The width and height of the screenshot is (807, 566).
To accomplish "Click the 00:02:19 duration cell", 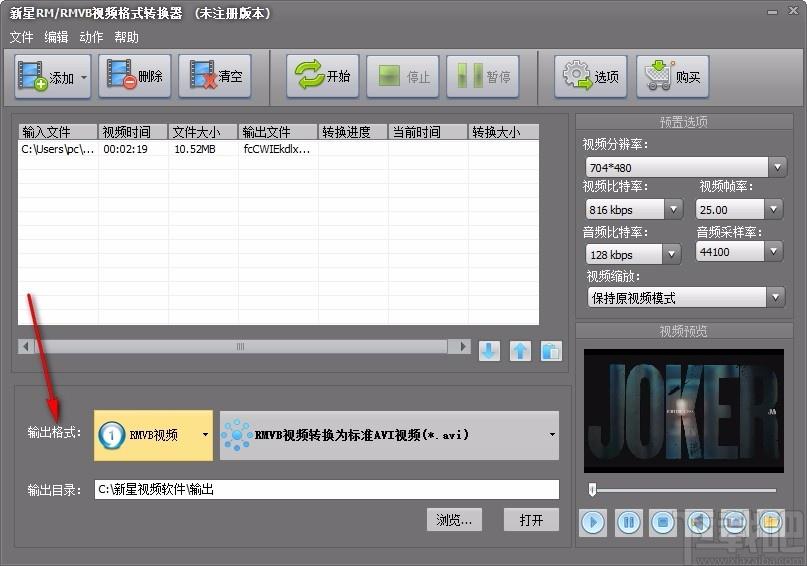I will [126, 149].
